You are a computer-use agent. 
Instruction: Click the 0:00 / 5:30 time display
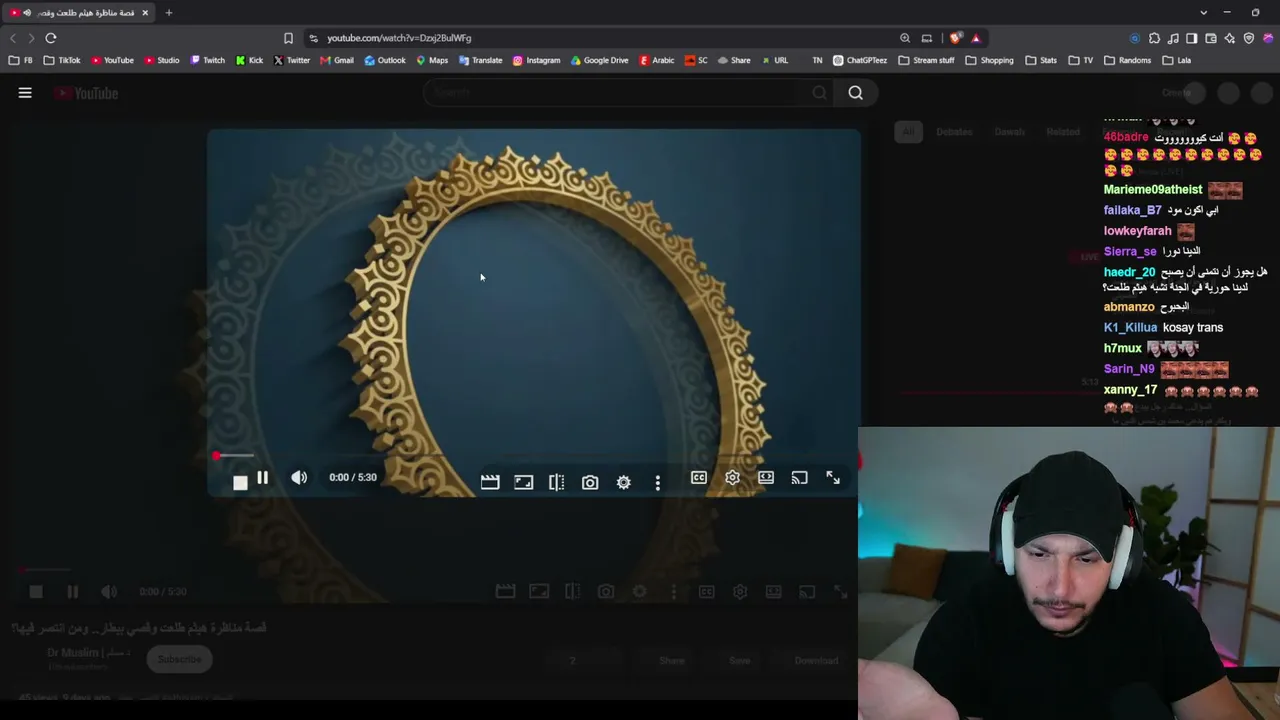coord(353,478)
